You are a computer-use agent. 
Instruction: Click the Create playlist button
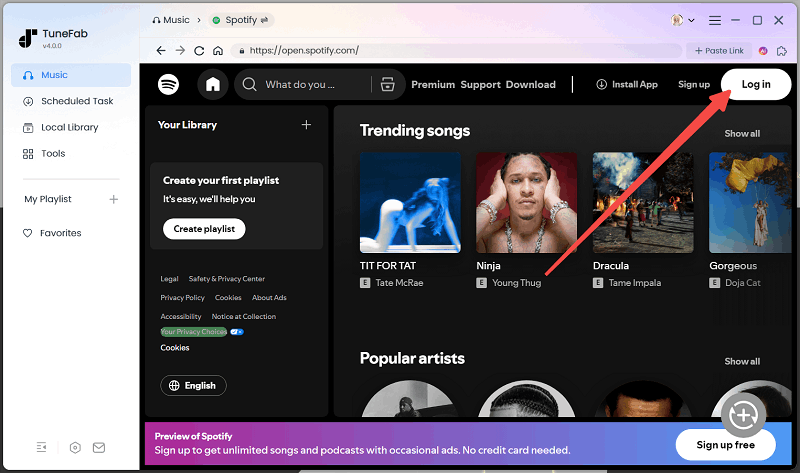(x=204, y=228)
